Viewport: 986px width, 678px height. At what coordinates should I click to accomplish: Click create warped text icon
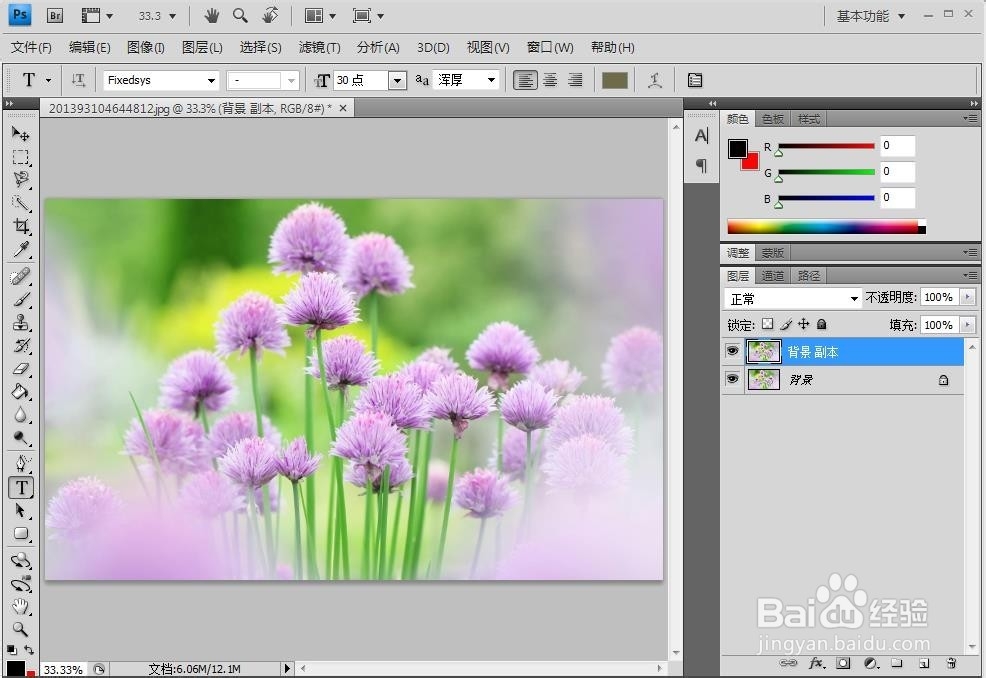tap(655, 80)
